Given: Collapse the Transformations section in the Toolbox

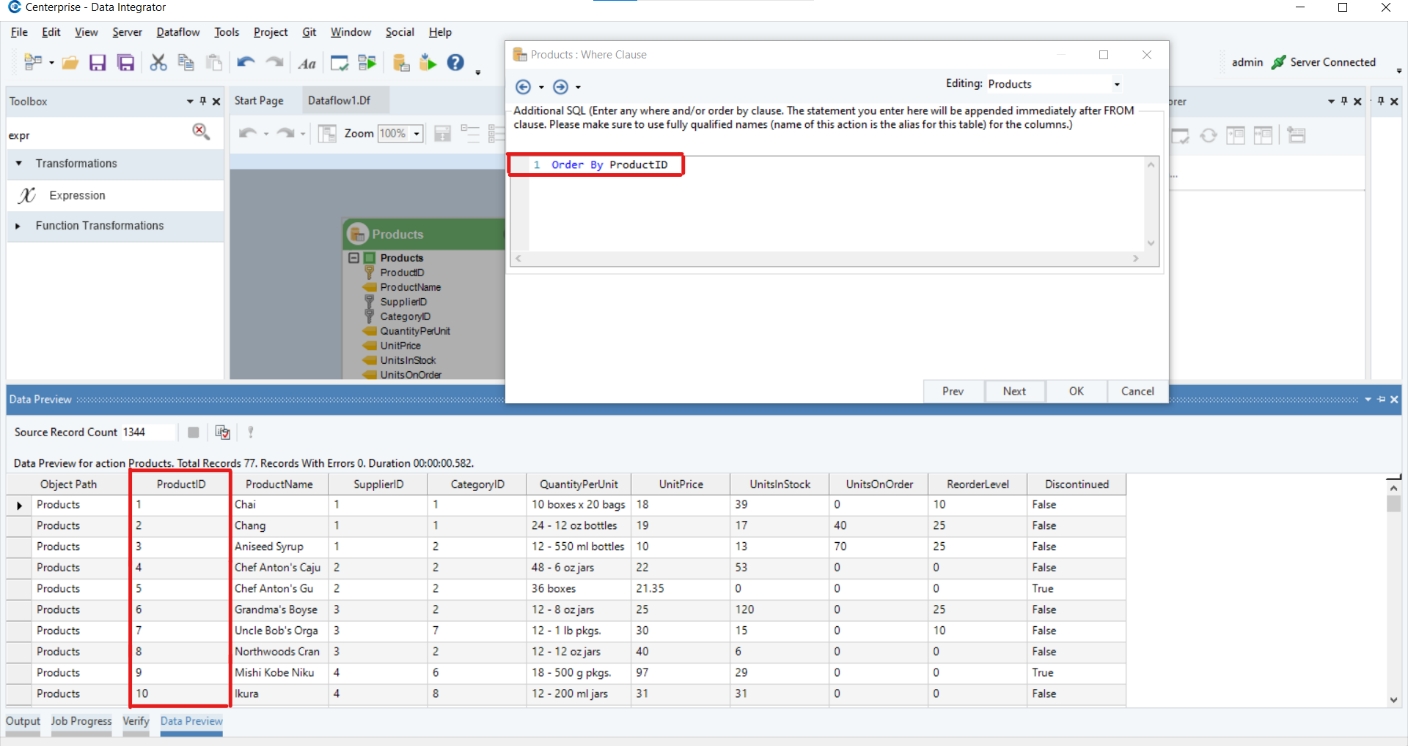Looking at the screenshot, I should [x=18, y=164].
